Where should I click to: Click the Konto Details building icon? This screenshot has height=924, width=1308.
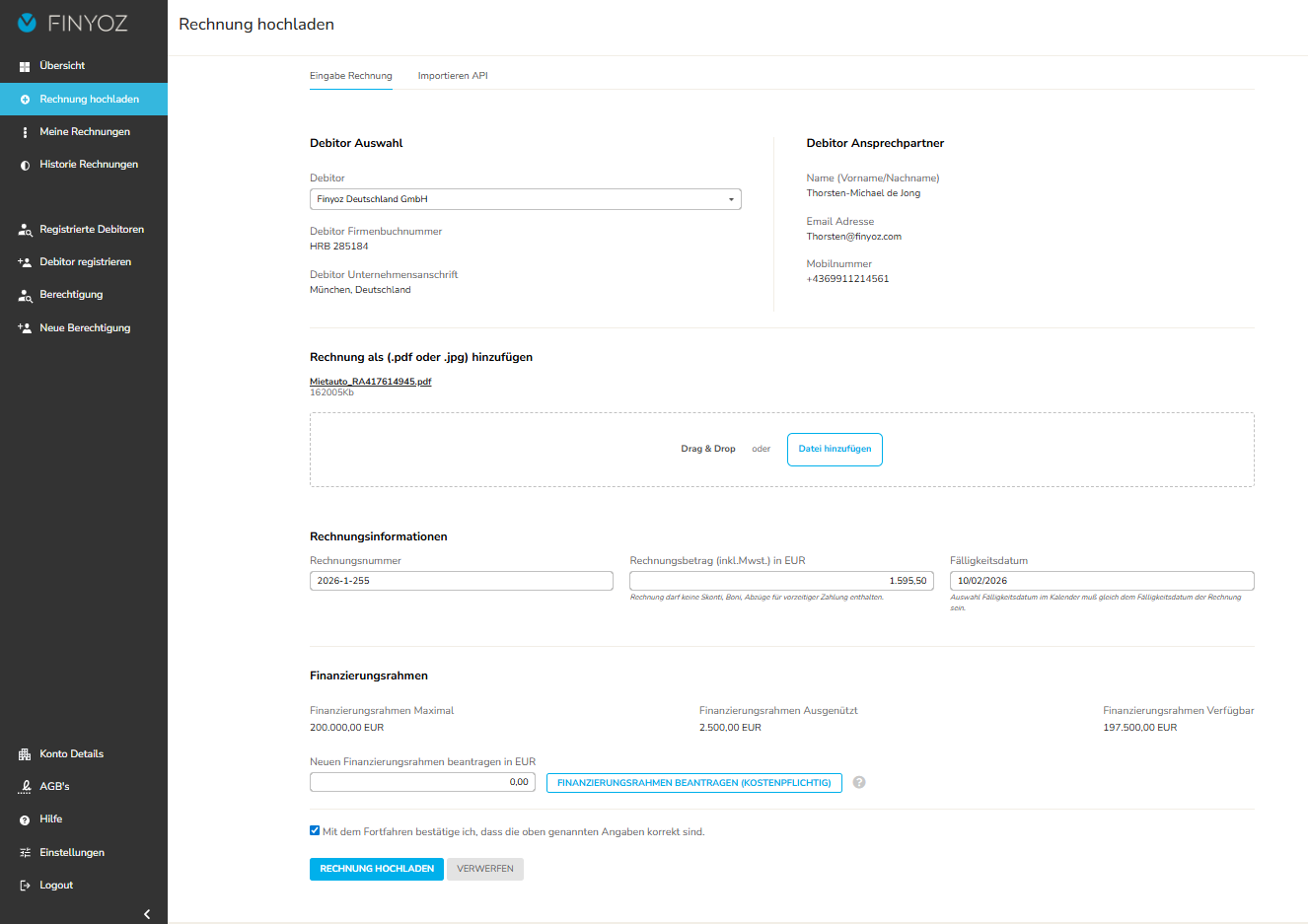(25, 754)
